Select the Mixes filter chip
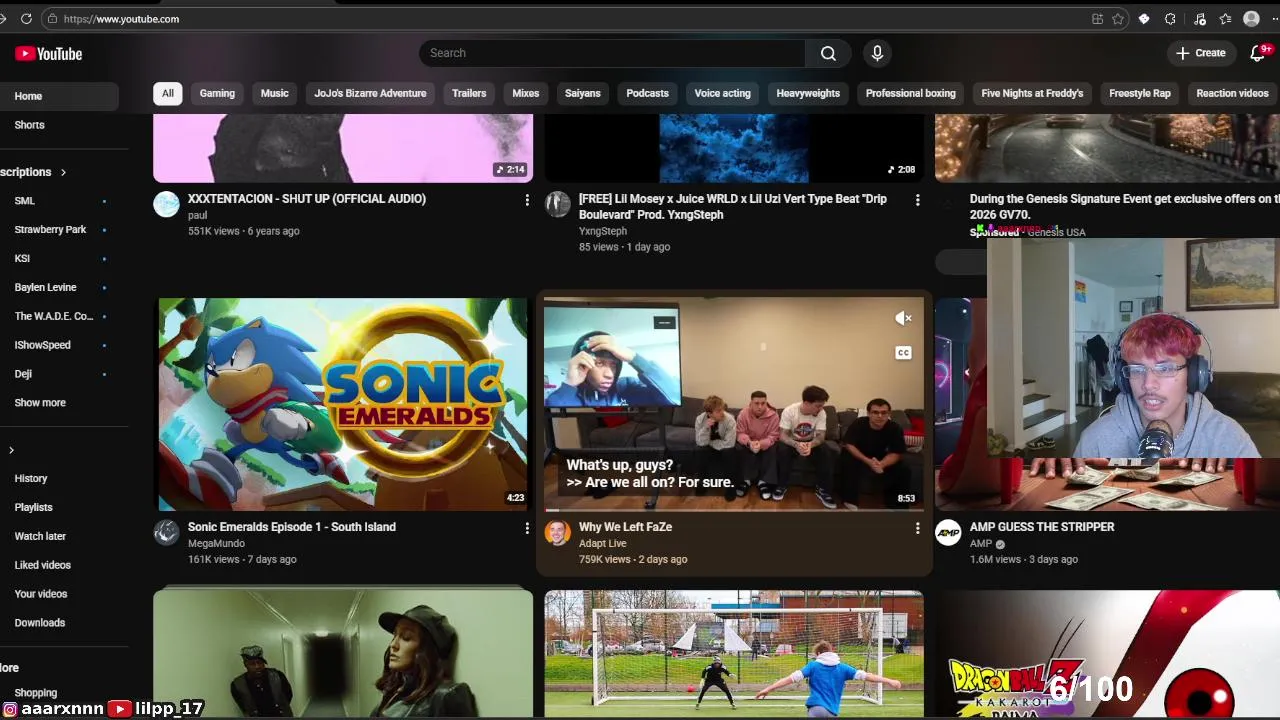Viewport: 1280px width, 720px height. 526,93
